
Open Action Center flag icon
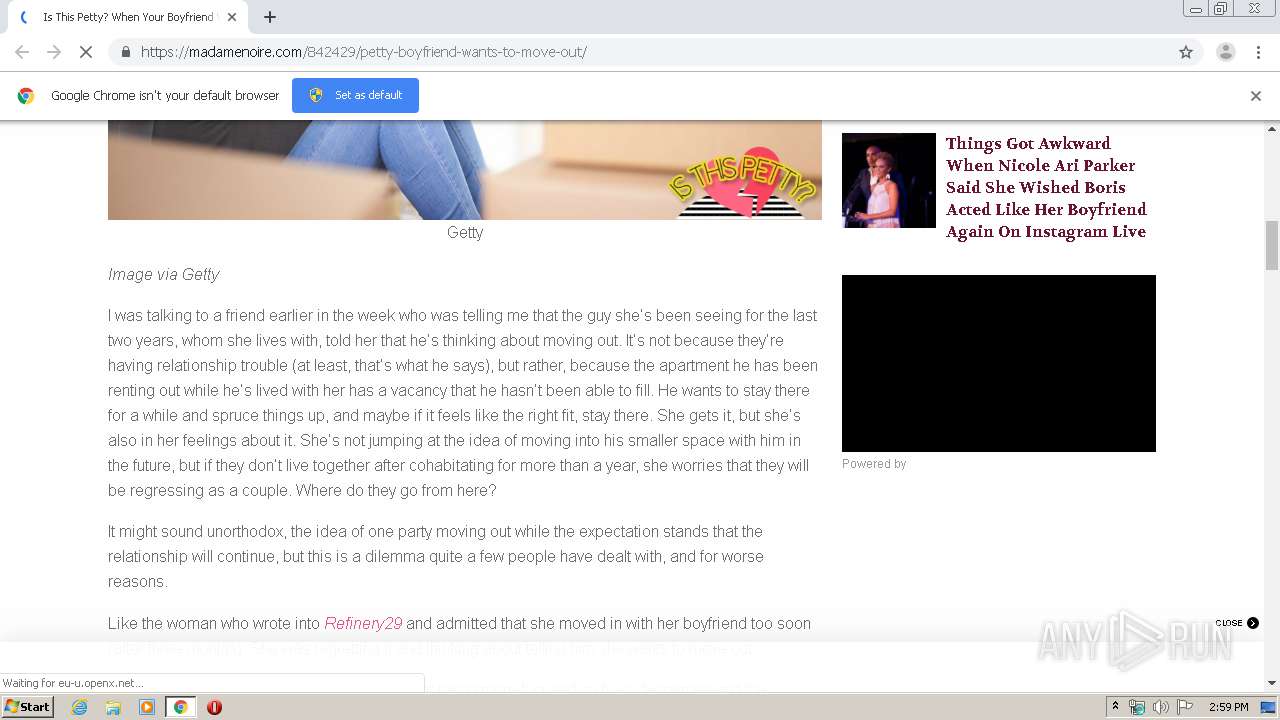click(1185, 707)
